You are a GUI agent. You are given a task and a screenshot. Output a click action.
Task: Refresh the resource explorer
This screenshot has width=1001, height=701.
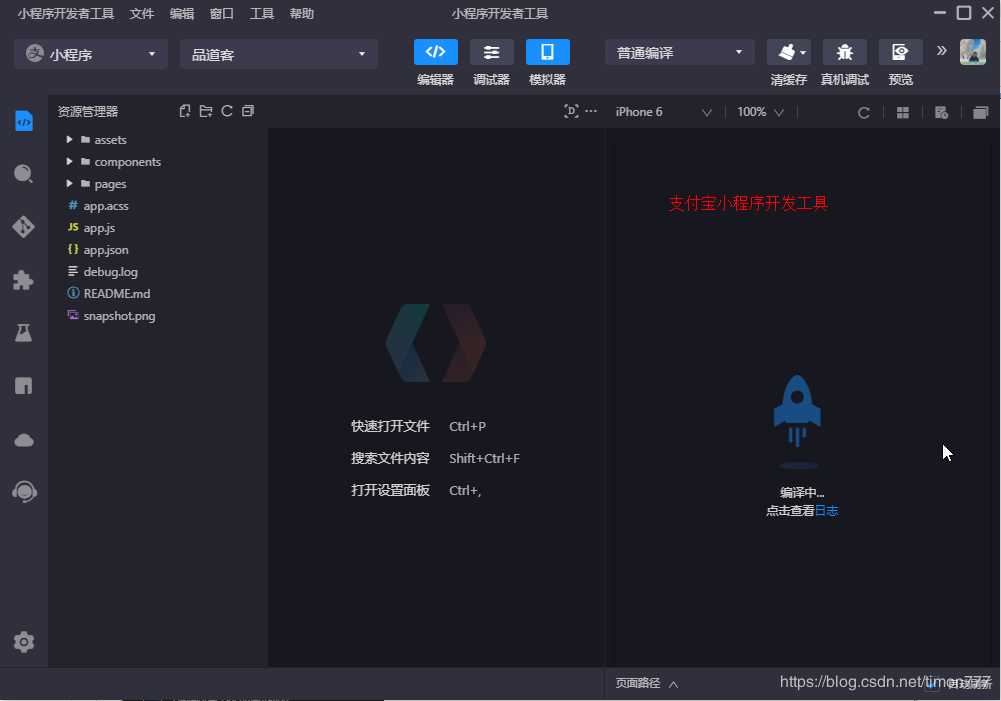pyautogui.click(x=227, y=111)
